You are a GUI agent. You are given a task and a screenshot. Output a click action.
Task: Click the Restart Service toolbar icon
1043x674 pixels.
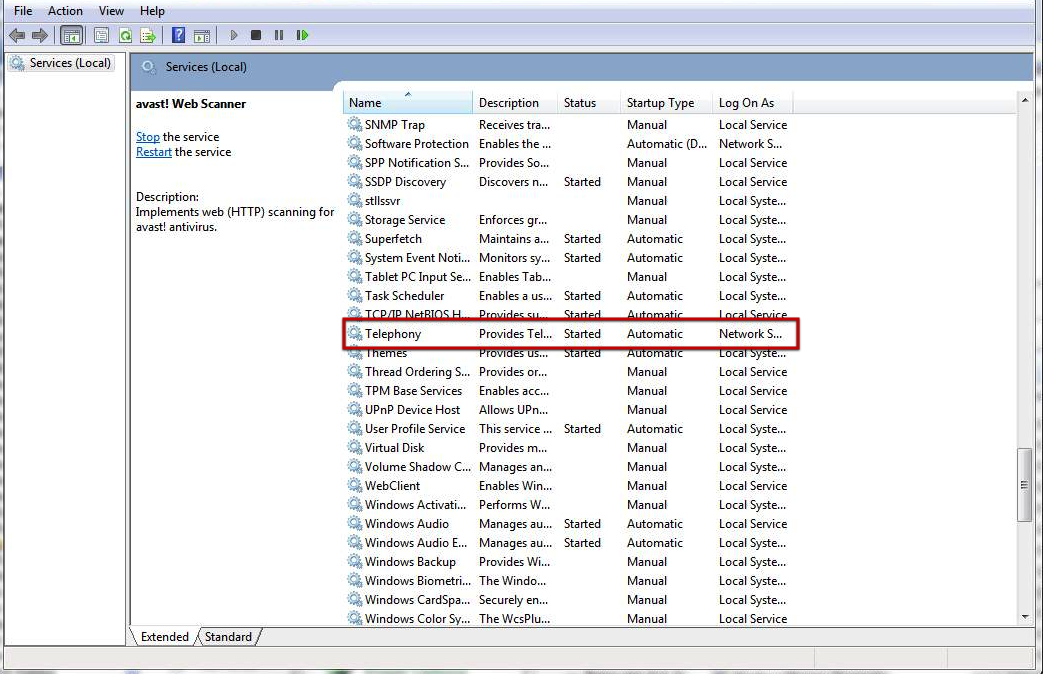[302, 35]
